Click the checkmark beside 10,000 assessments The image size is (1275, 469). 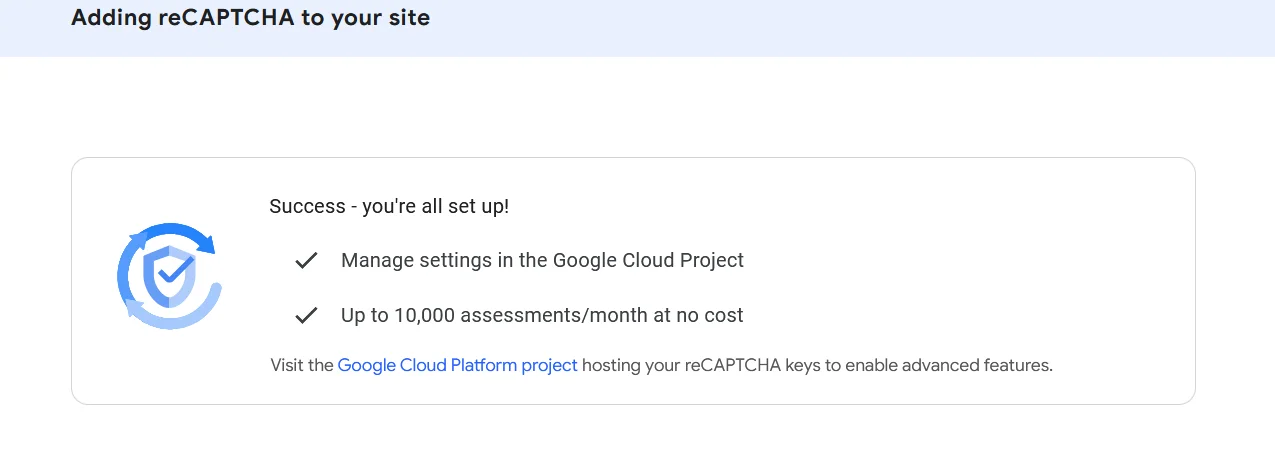point(306,316)
